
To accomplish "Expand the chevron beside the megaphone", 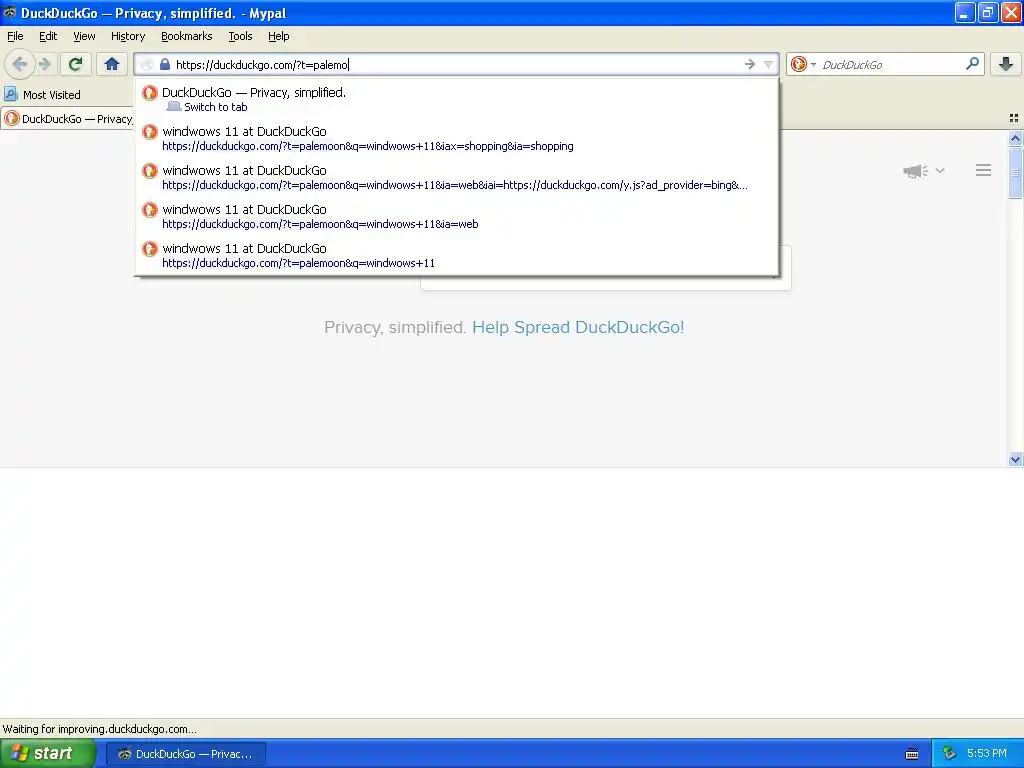I will coord(940,170).
